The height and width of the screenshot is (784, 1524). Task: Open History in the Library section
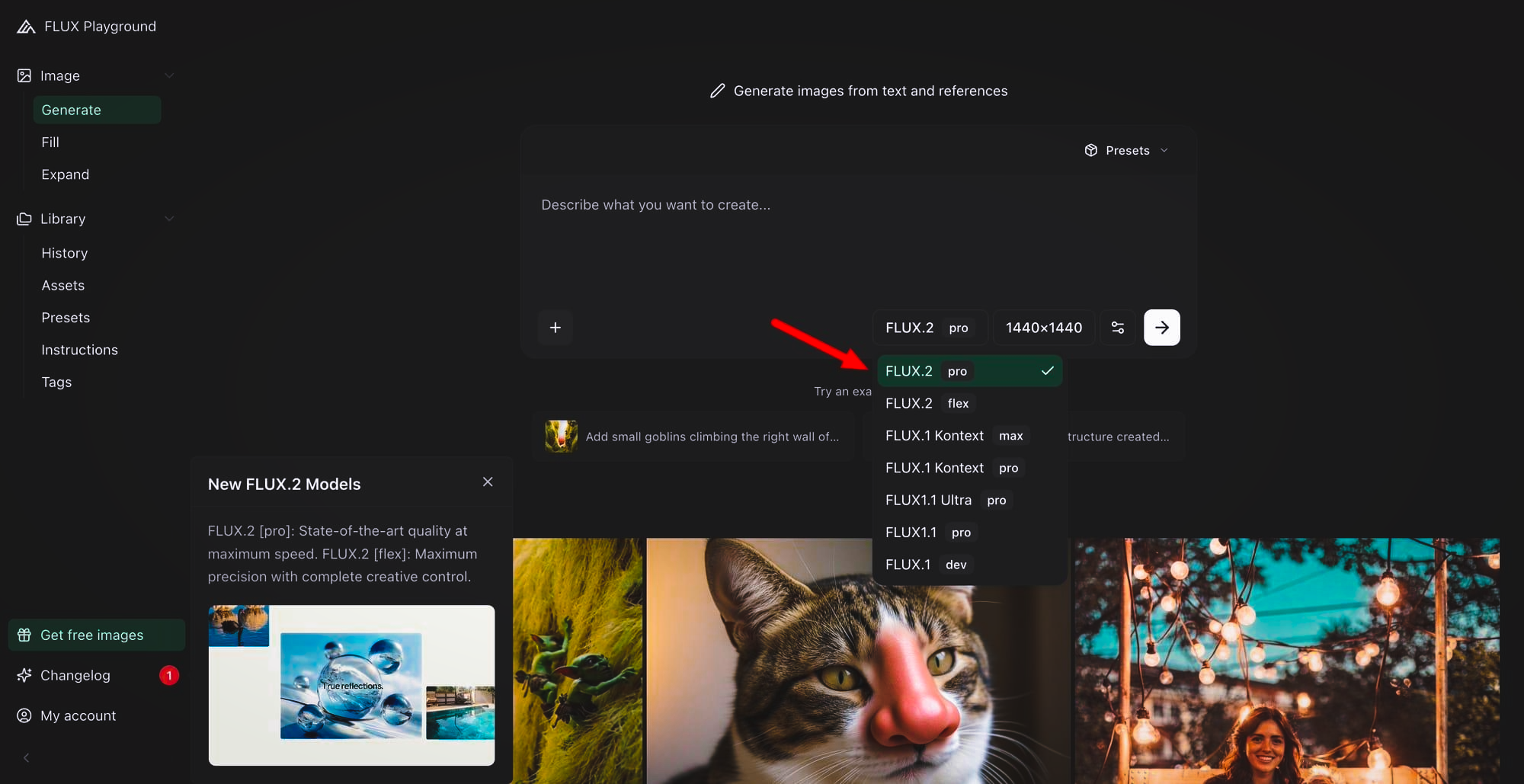tap(97, 253)
